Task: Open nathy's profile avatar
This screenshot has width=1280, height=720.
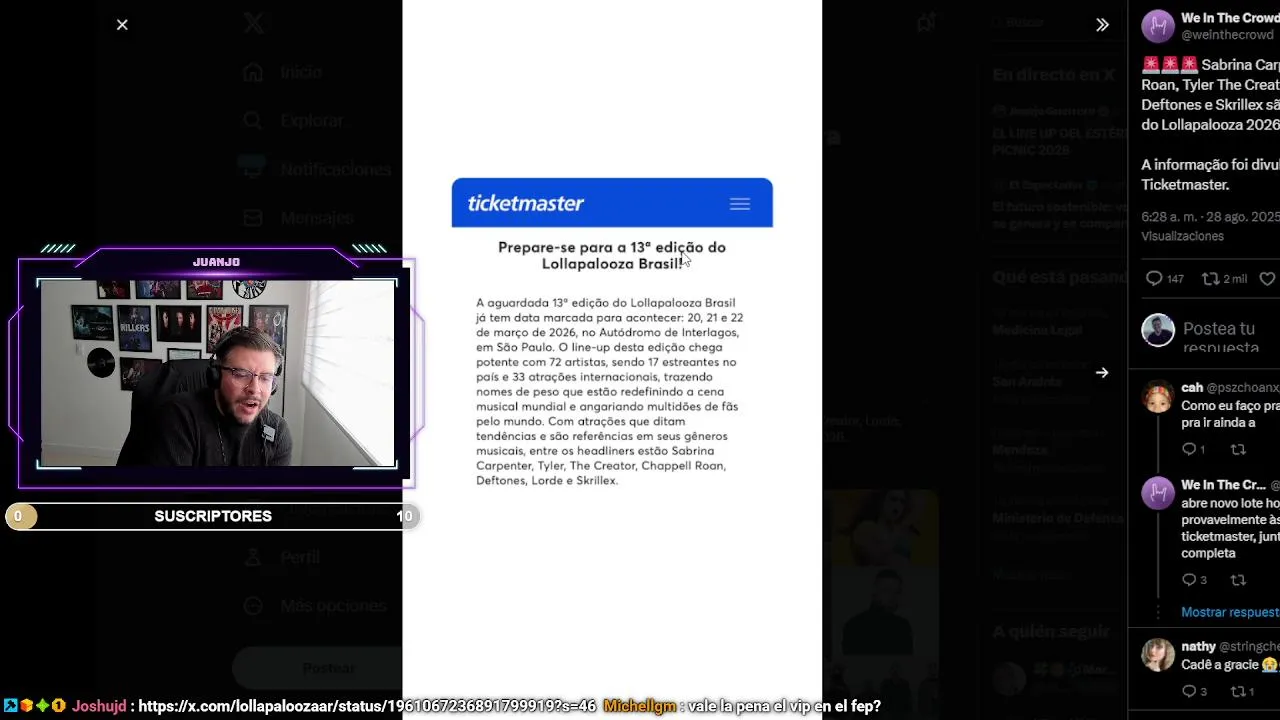Action: pos(1158,655)
